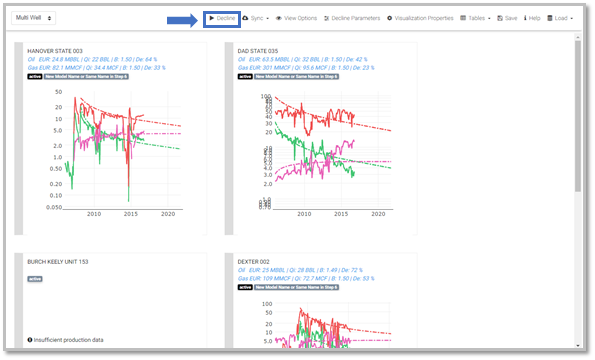Click the vertical scrollbar thumb
Image resolution: width=595 pixels, height=360 pixels.
[x=578, y=116]
